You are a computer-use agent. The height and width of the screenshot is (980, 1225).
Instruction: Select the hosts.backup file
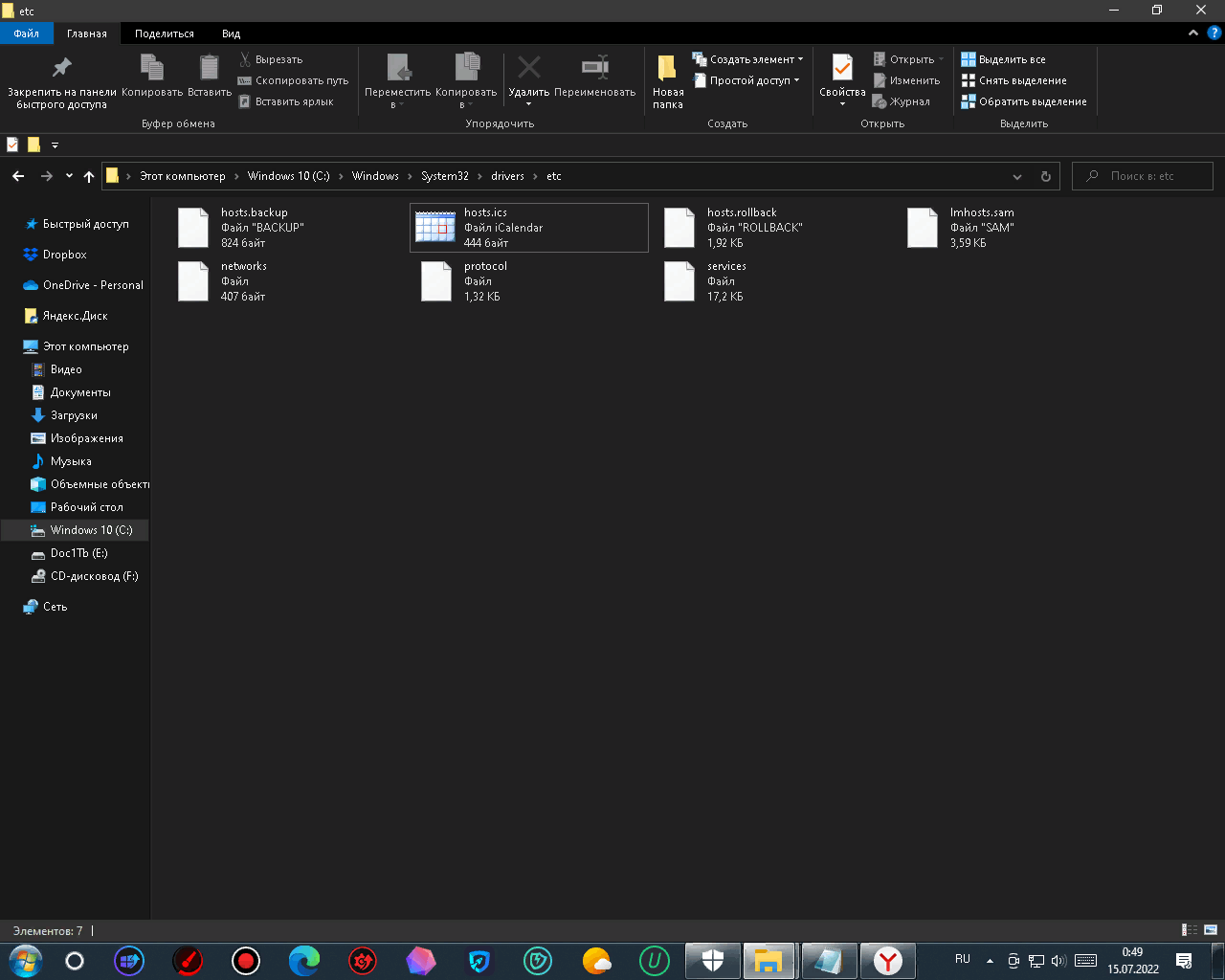[x=285, y=228]
